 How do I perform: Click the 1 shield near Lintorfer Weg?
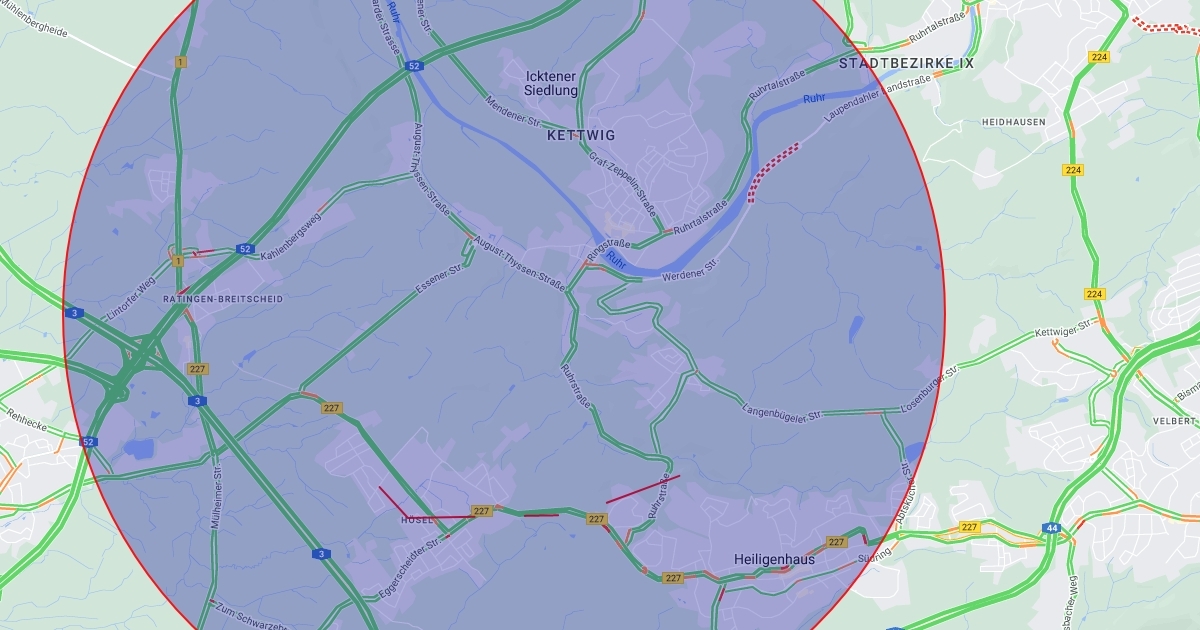[178, 261]
